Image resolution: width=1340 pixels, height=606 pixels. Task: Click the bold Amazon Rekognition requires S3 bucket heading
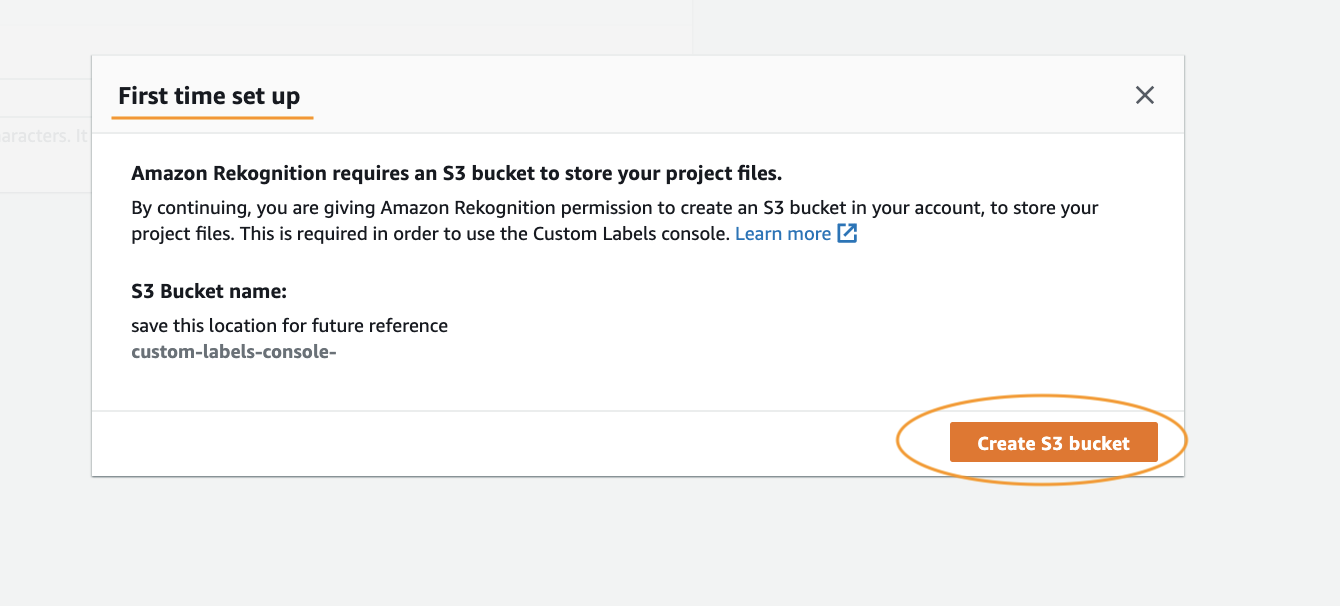[x=456, y=173]
